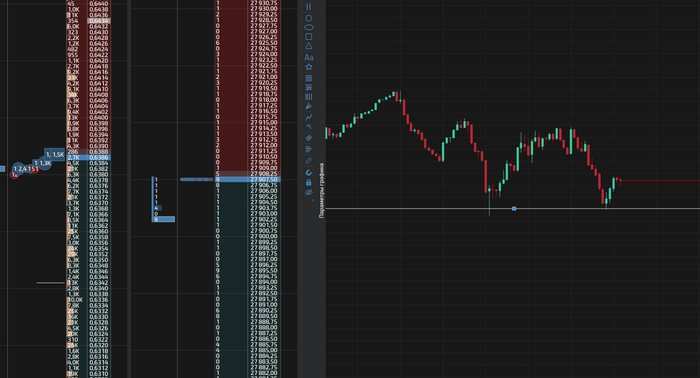
Task: Select the rectangle drawing tool
Action: point(308,37)
